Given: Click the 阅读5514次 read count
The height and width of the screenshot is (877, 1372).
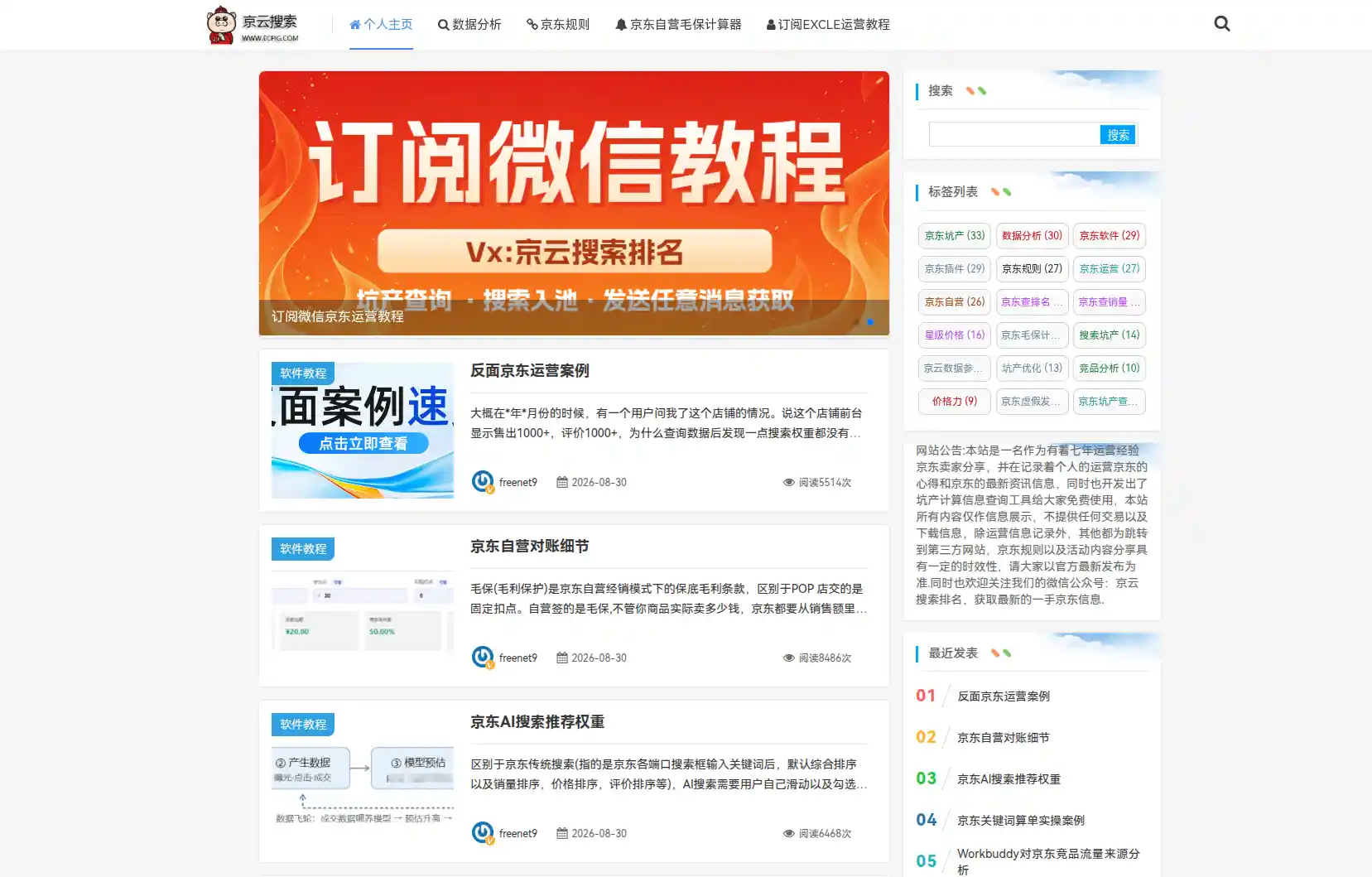Looking at the screenshot, I should click(x=817, y=483).
